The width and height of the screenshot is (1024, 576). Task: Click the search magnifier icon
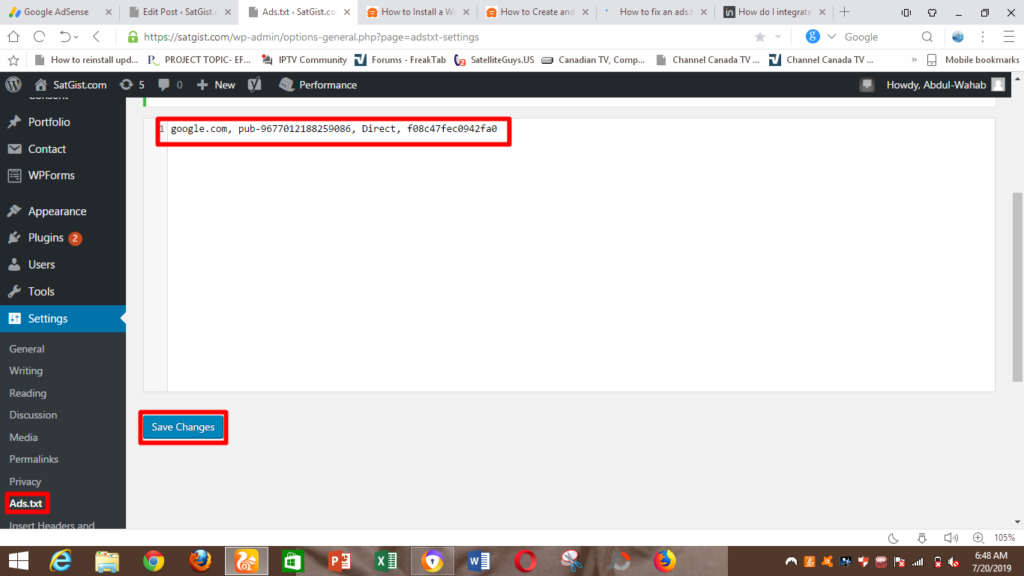pyautogui.click(x=927, y=37)
